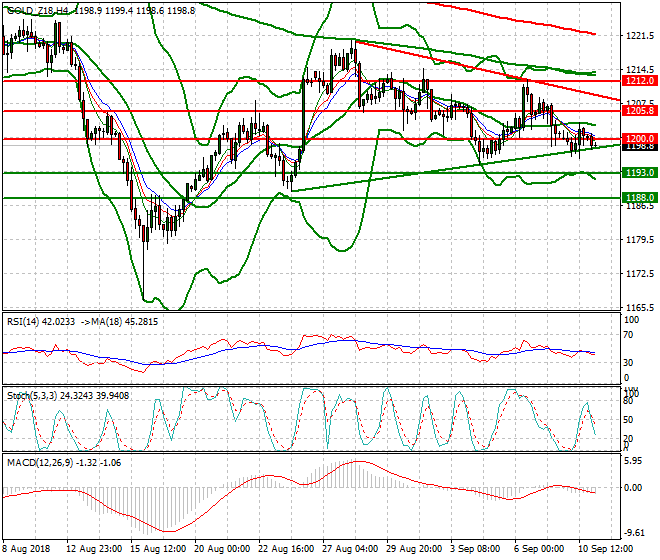Click the 1221.5 price axis value
The image size is (660, 560).
coord(640,36)
